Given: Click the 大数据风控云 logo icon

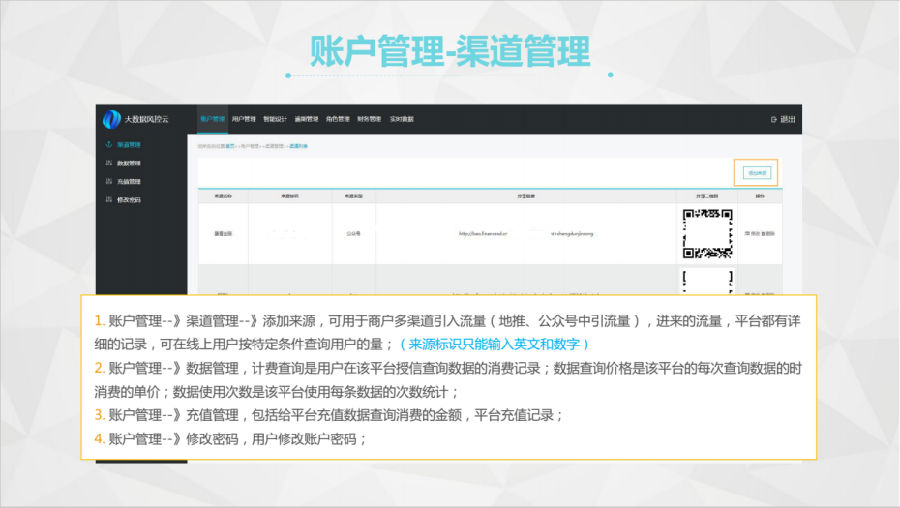Looking at the screenshot, I should pyautogui.click(x=111, y=119).
